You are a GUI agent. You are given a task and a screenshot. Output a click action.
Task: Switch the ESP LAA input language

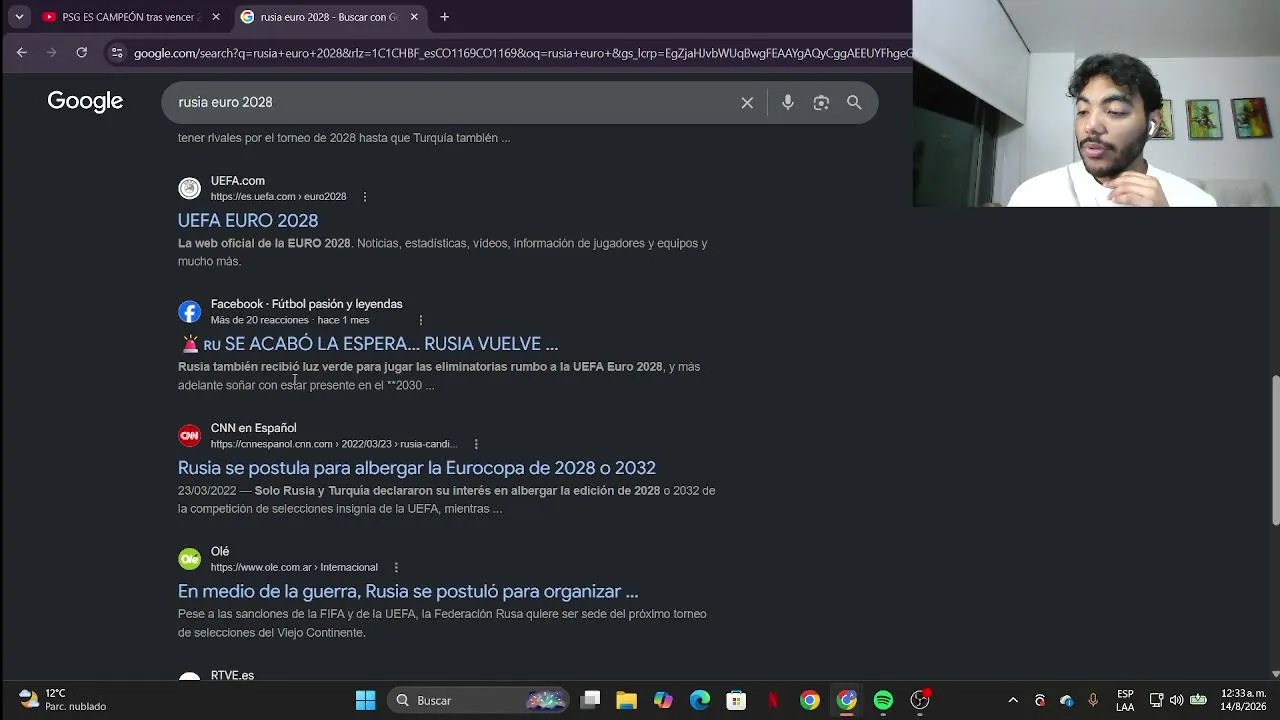coord(1125,700)
